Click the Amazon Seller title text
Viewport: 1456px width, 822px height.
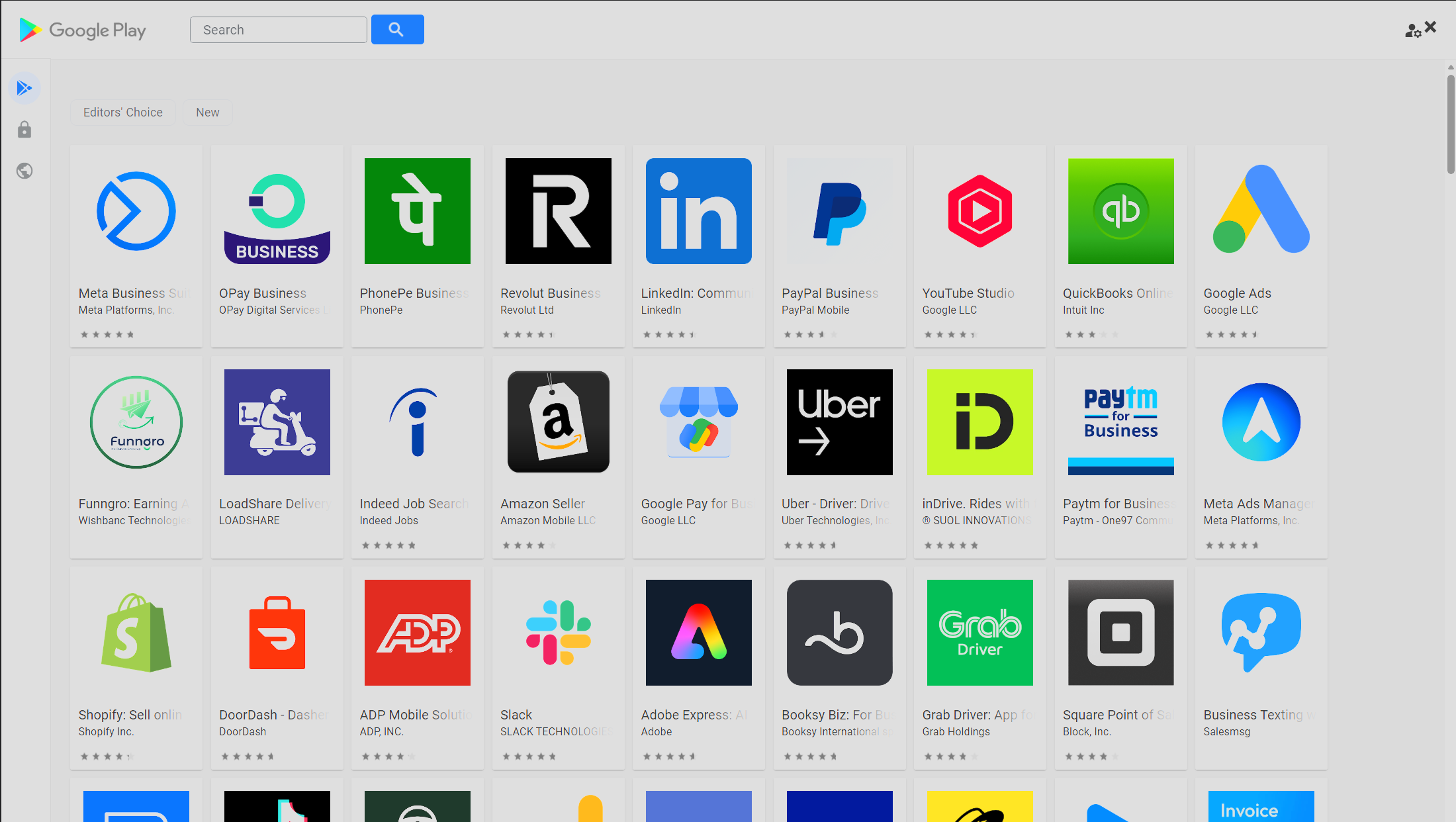543,504
